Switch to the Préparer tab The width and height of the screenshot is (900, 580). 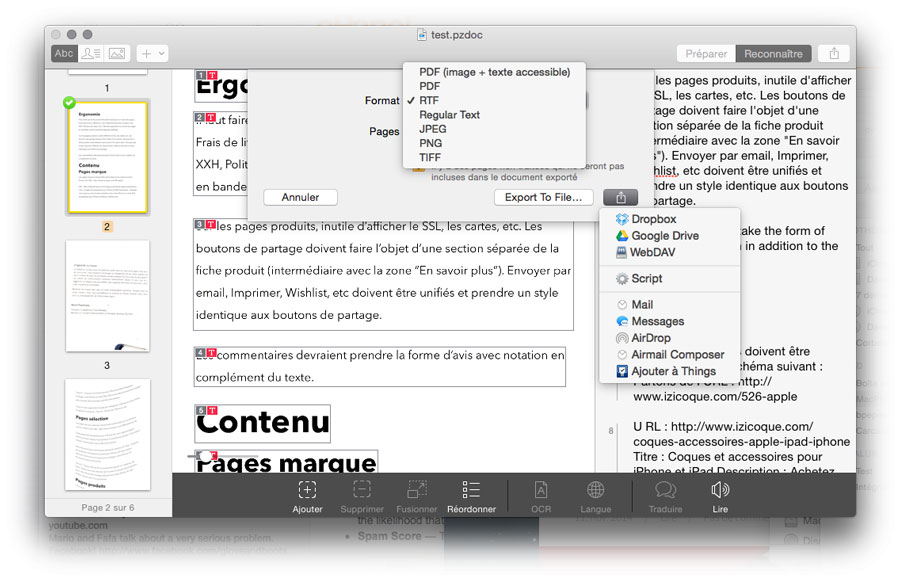pos(706,53)
